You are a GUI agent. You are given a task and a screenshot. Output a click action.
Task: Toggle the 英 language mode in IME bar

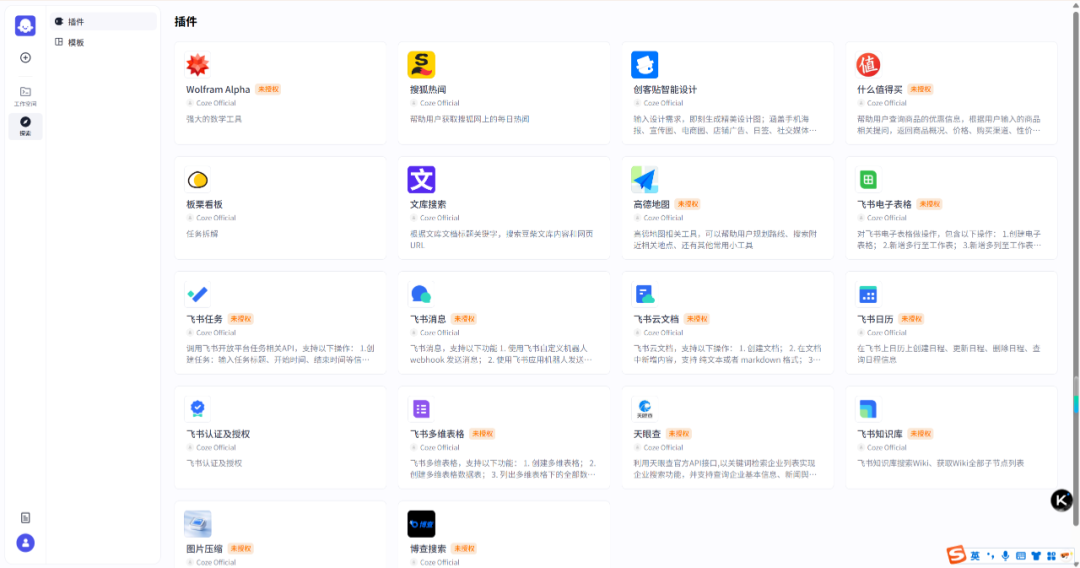click(975, 556)
